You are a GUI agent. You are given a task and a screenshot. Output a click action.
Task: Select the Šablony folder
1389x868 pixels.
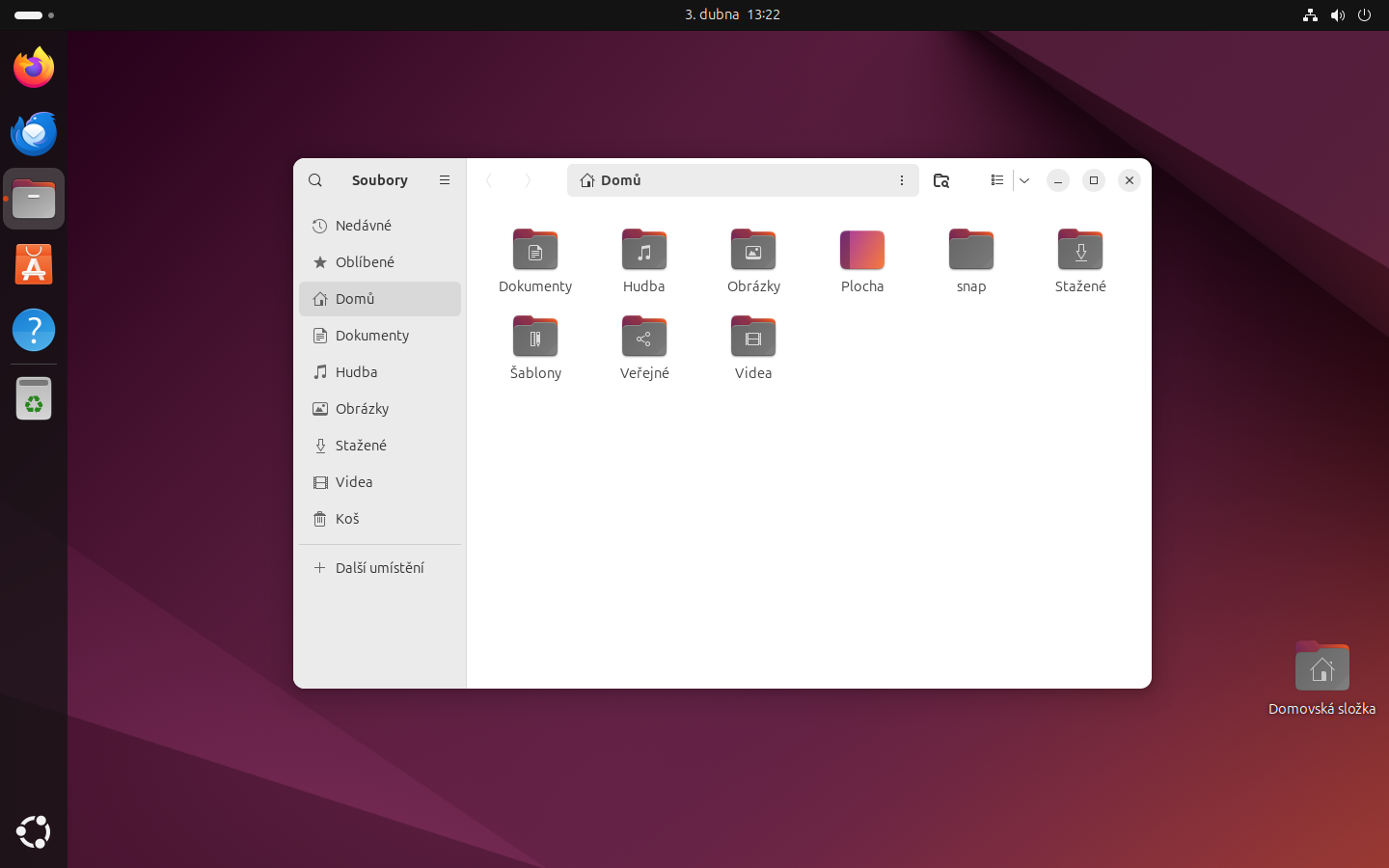(x=535, y=338)
